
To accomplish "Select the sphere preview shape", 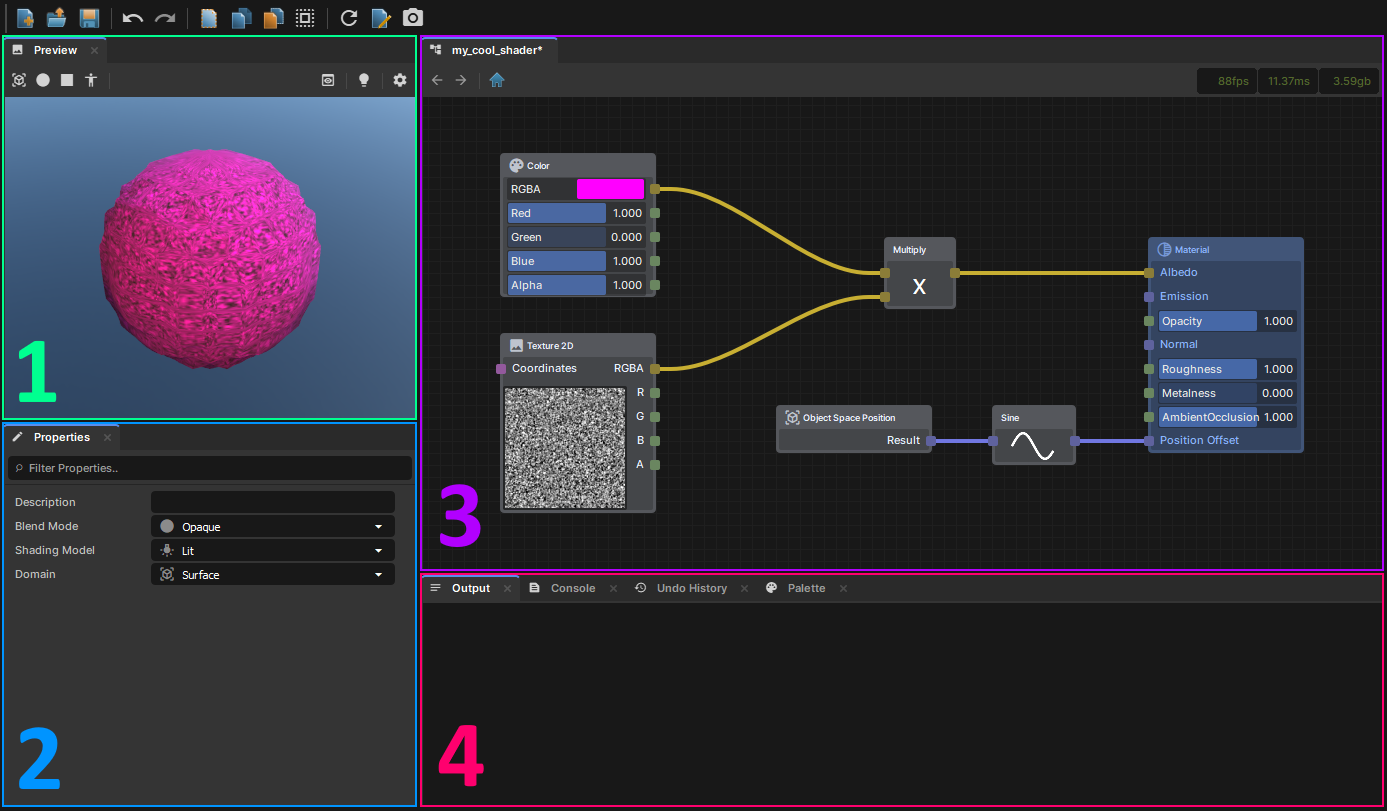I will tap(43, 80).
